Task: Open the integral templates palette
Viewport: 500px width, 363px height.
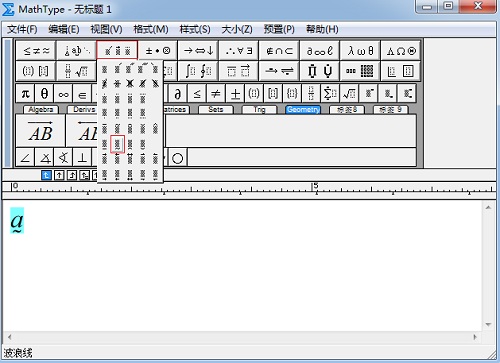Action: [x=198, y=71]
